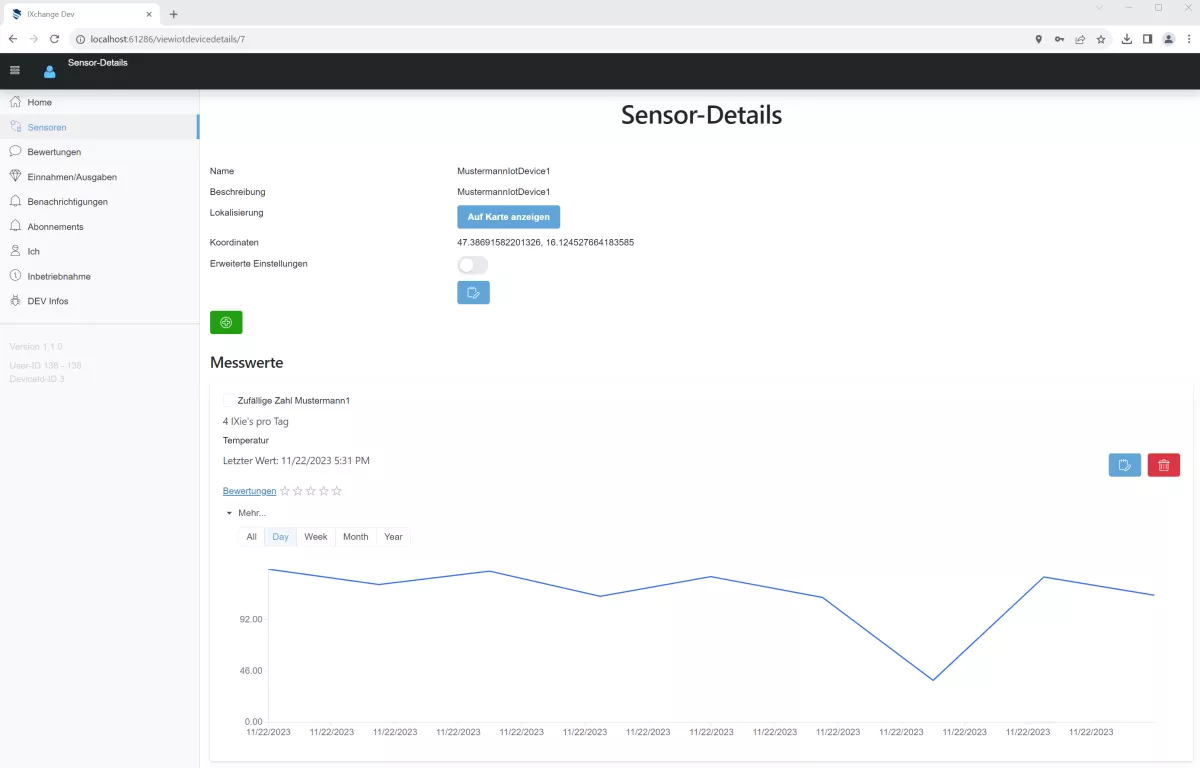
Task: Click the blue edit sensor icon button
Action: (x=473, y=293)
